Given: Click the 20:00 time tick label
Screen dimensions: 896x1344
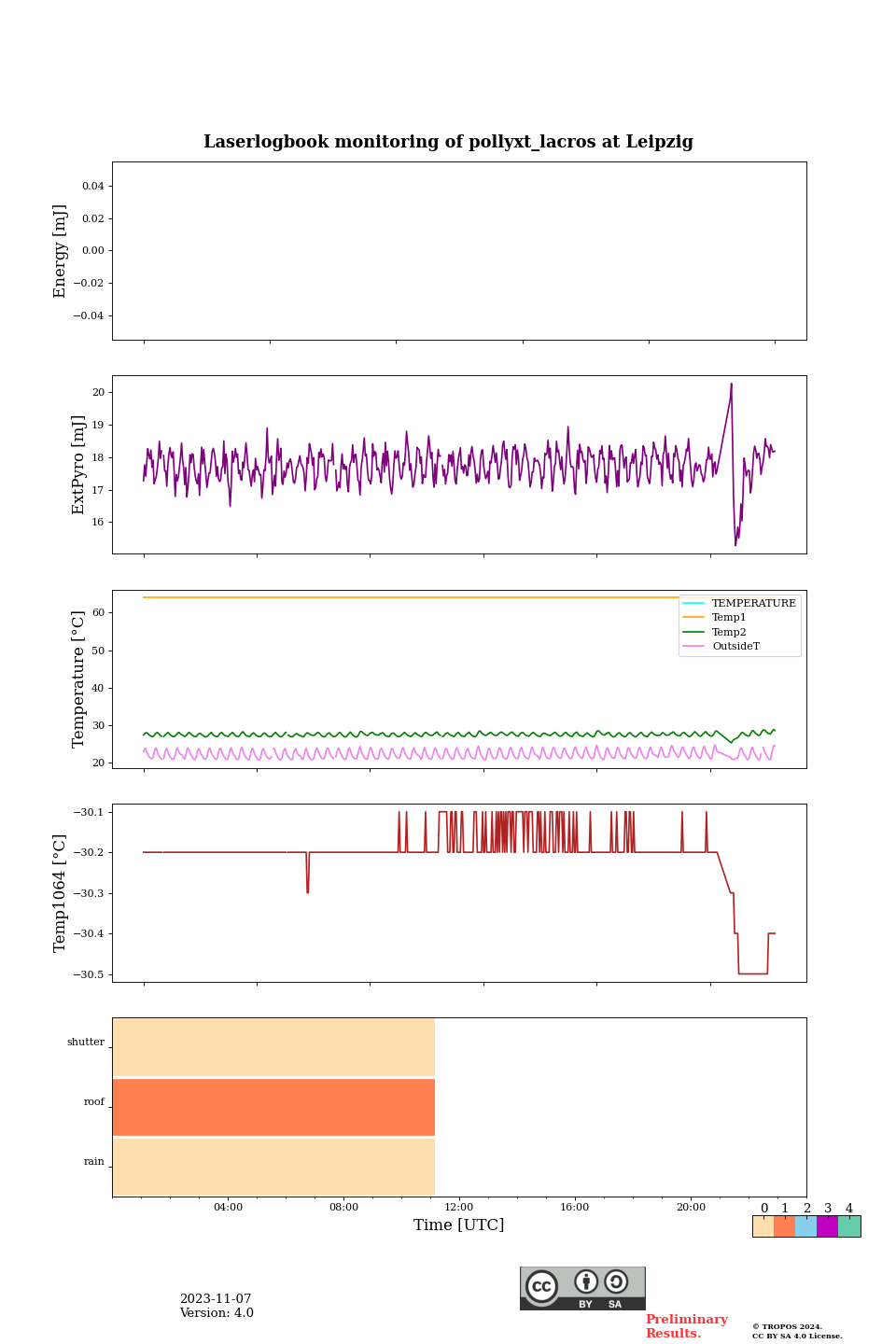Looking at the screenshot, I should 691,1208.
